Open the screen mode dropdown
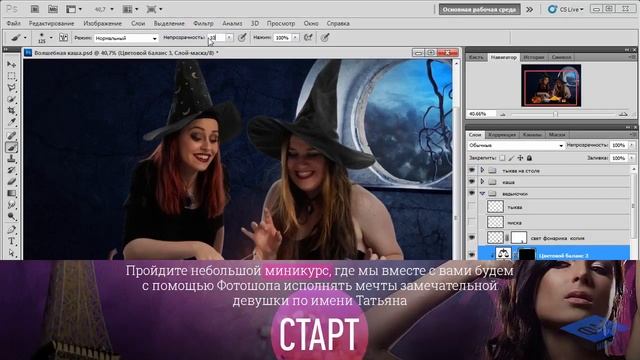Viewport: 640px width, 360px height. [154, 9]
